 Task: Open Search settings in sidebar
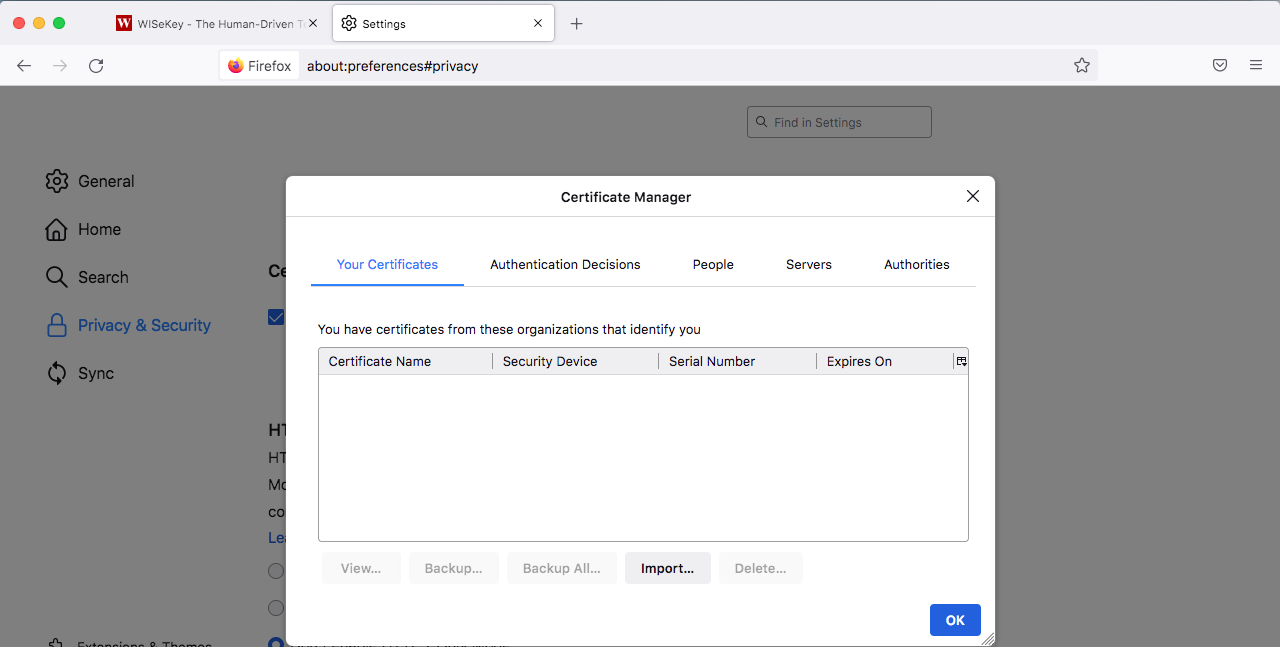coord(87,277)
